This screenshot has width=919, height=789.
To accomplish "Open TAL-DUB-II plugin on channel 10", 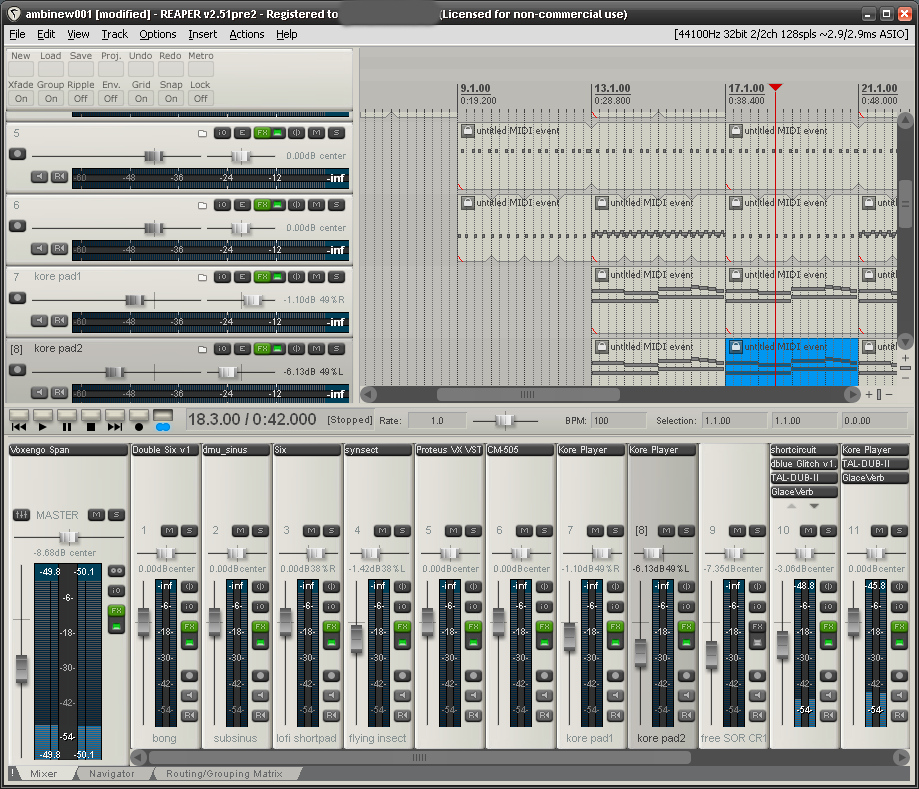I will [x=804, y=478].
